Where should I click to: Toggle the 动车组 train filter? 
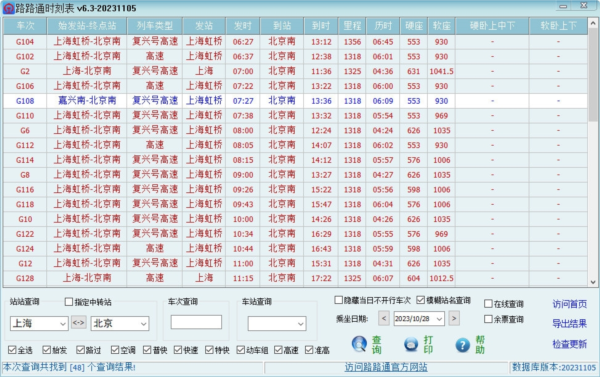(x=240, y=350)
